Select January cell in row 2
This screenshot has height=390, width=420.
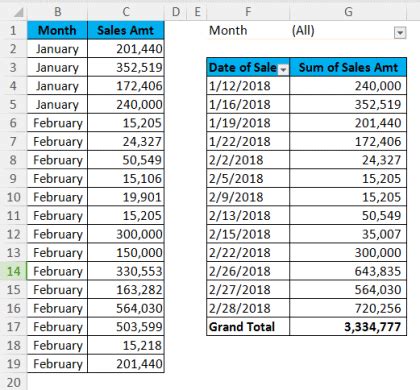(57, 49)
